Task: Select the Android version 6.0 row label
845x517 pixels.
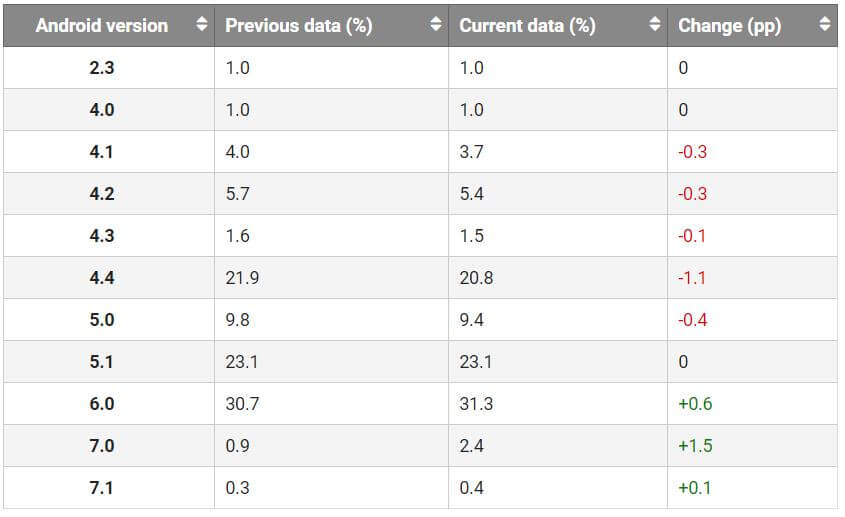Action: [x=102, y=404]
